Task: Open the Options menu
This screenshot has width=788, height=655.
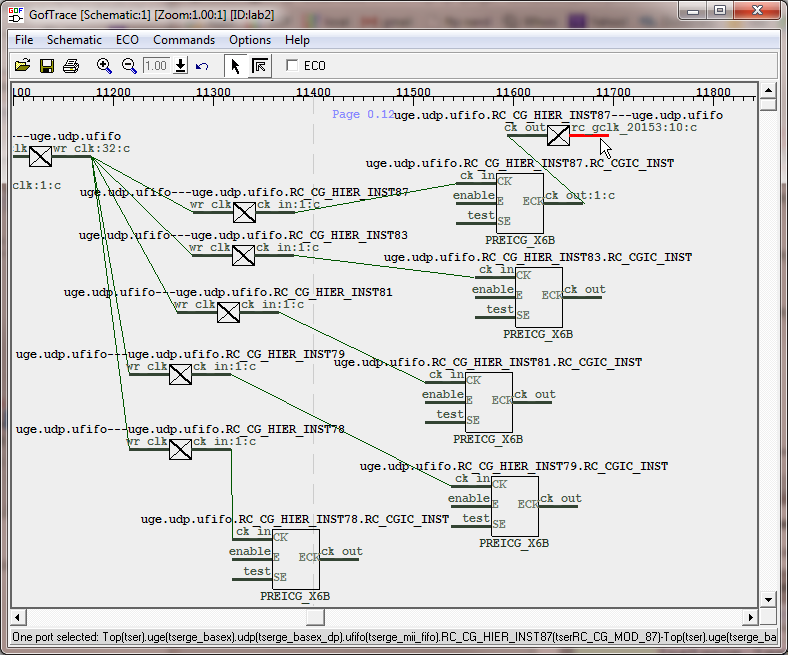Action: [x=249, y=40]
